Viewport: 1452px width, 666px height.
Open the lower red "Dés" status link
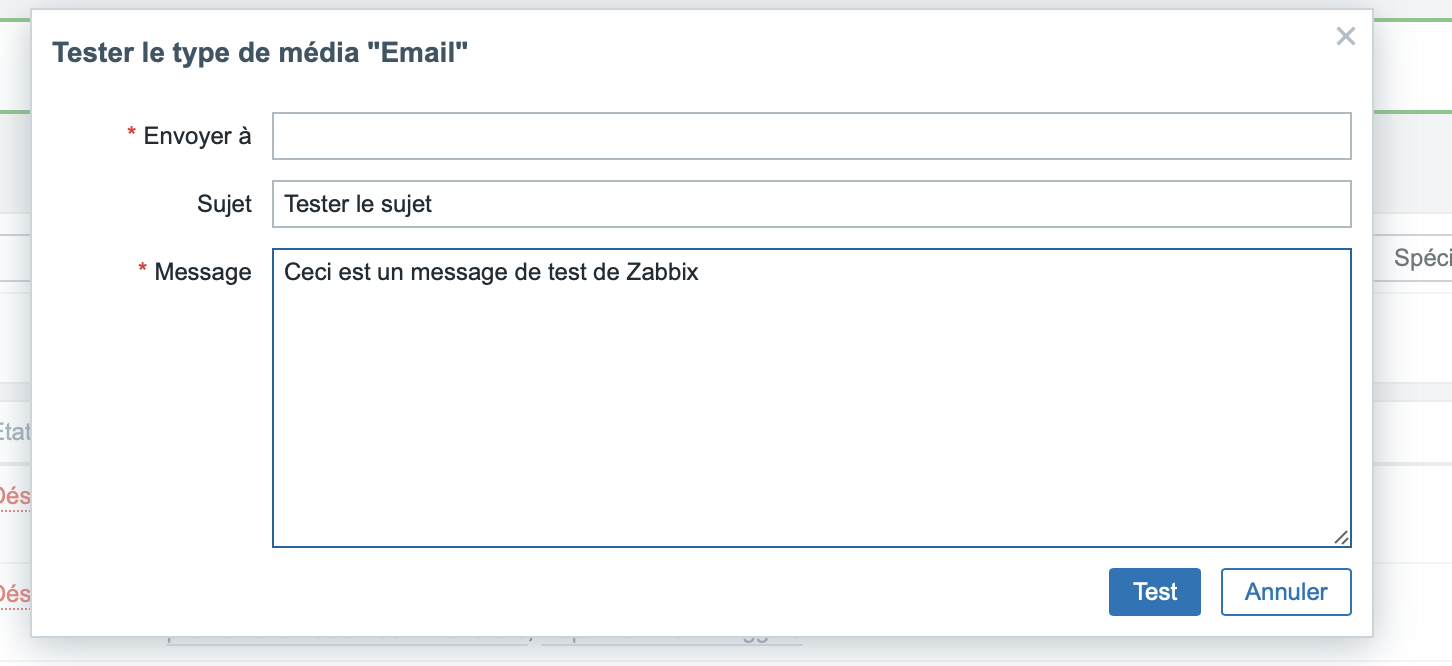point(15,594)
